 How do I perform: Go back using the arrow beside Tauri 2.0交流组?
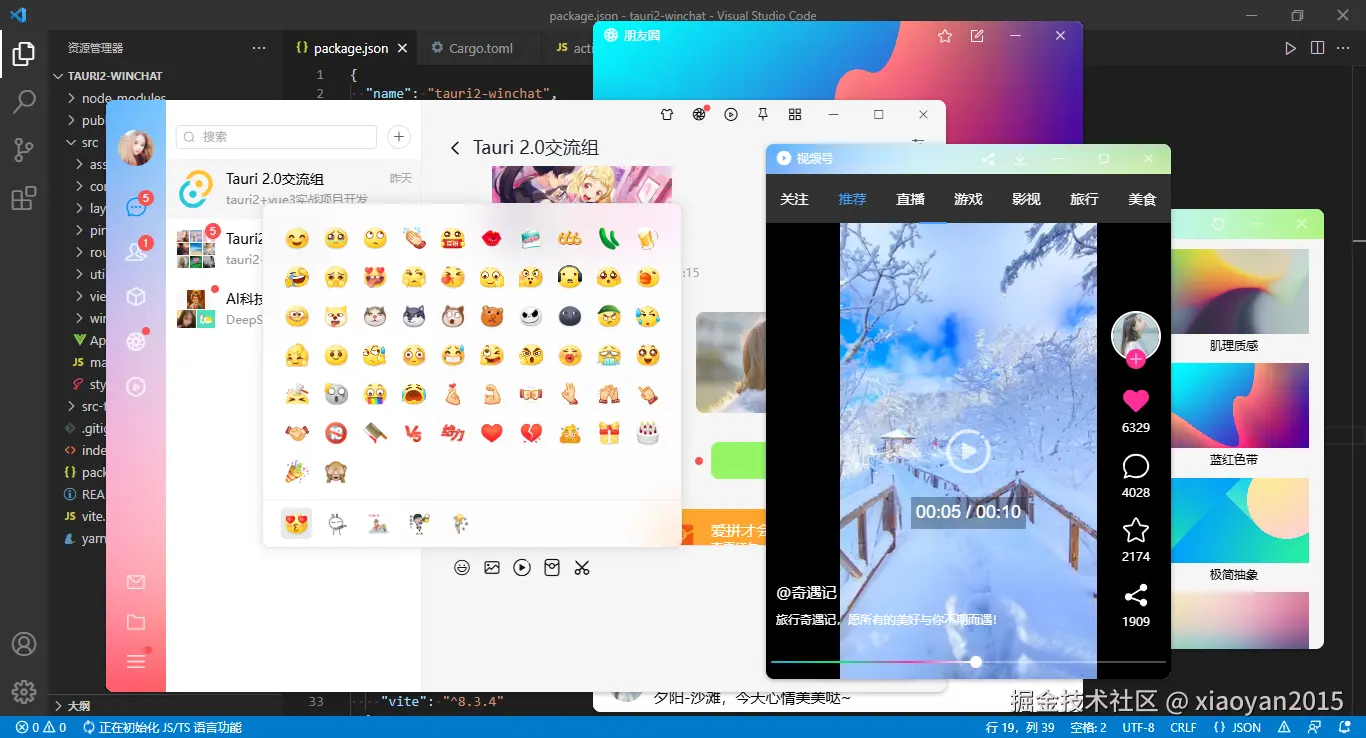click(x=455, y=148)
